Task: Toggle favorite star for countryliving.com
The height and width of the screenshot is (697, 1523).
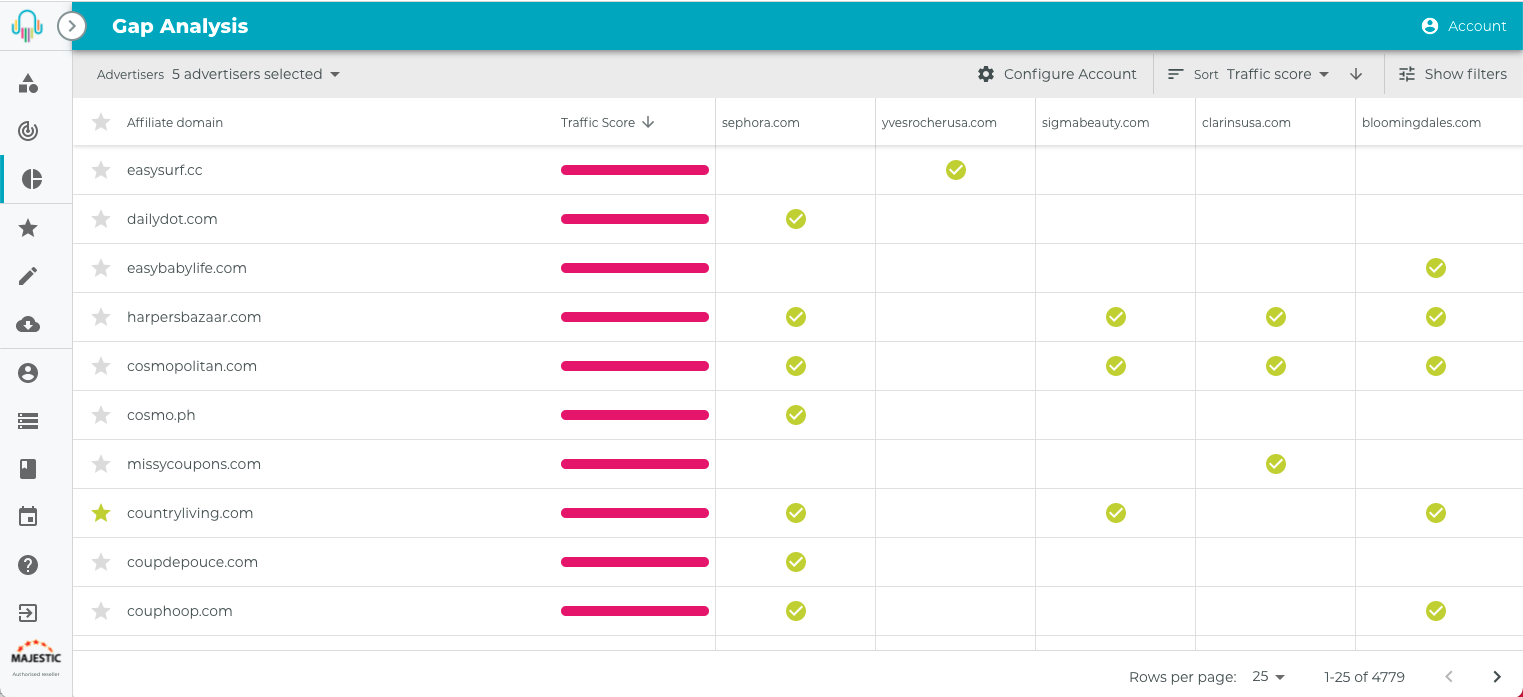Action: [101, 513]
